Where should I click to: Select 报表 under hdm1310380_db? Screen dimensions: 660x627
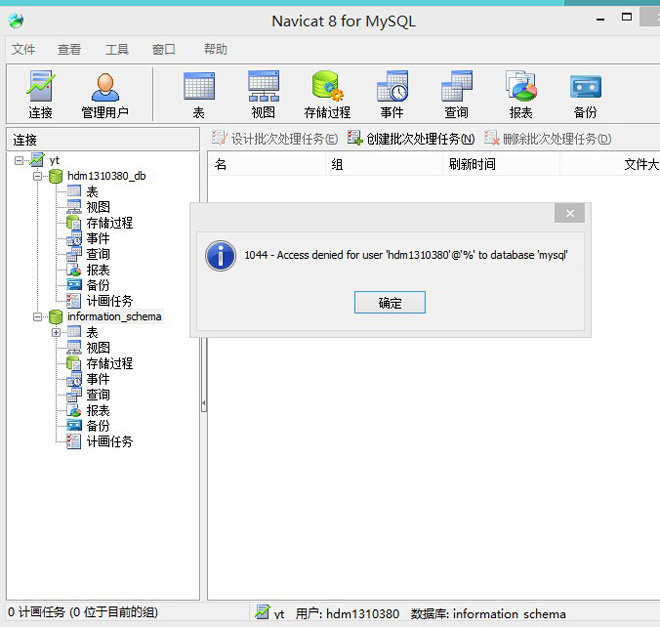point(98,269)
